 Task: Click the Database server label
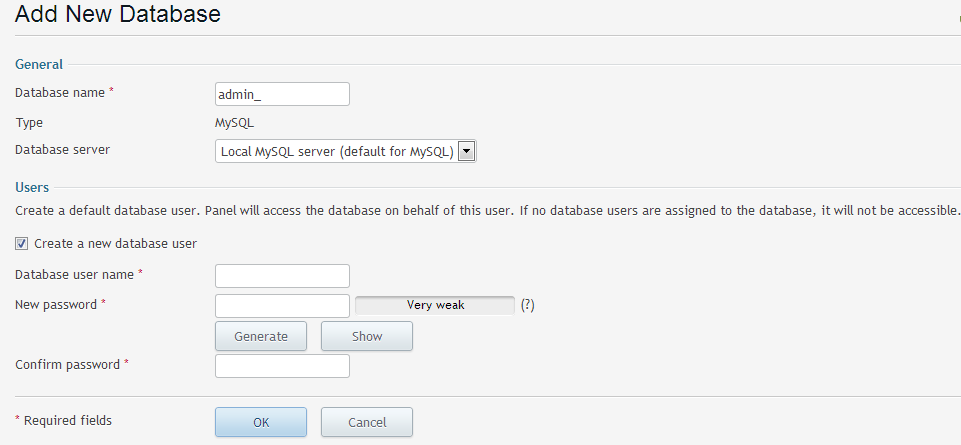tap(63, 150)
